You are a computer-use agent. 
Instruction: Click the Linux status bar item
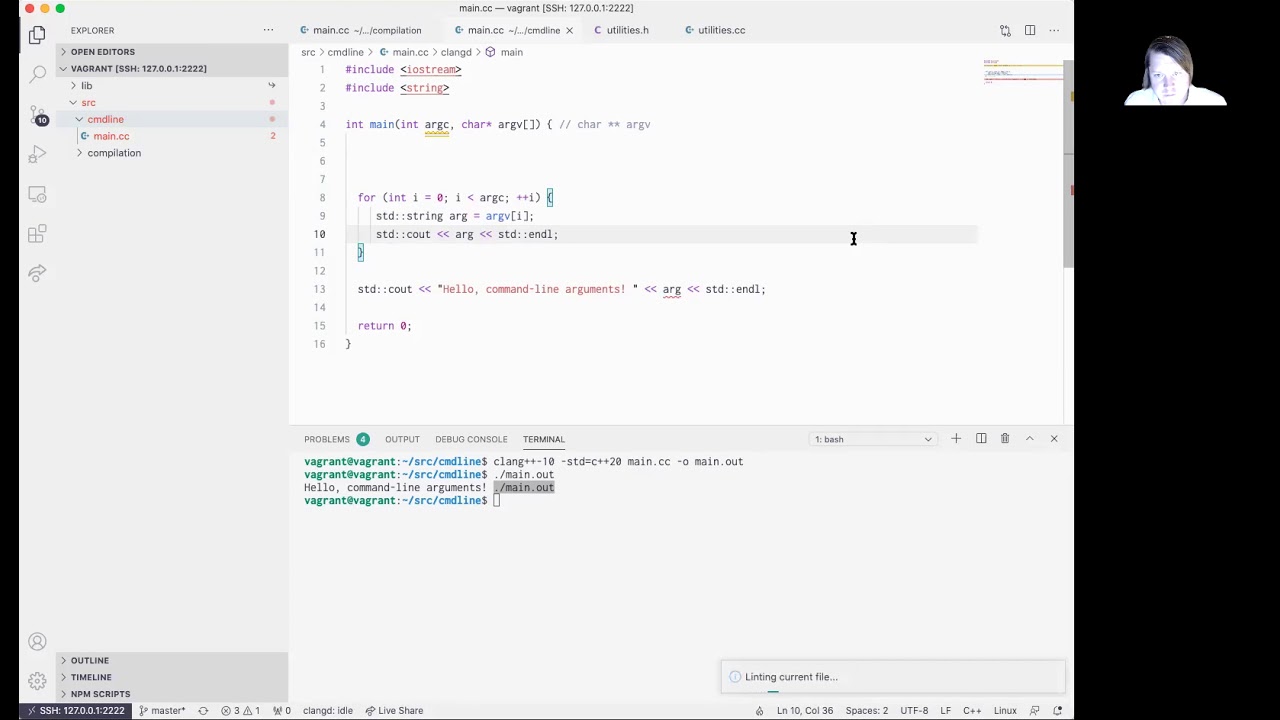pos(1005,711)
